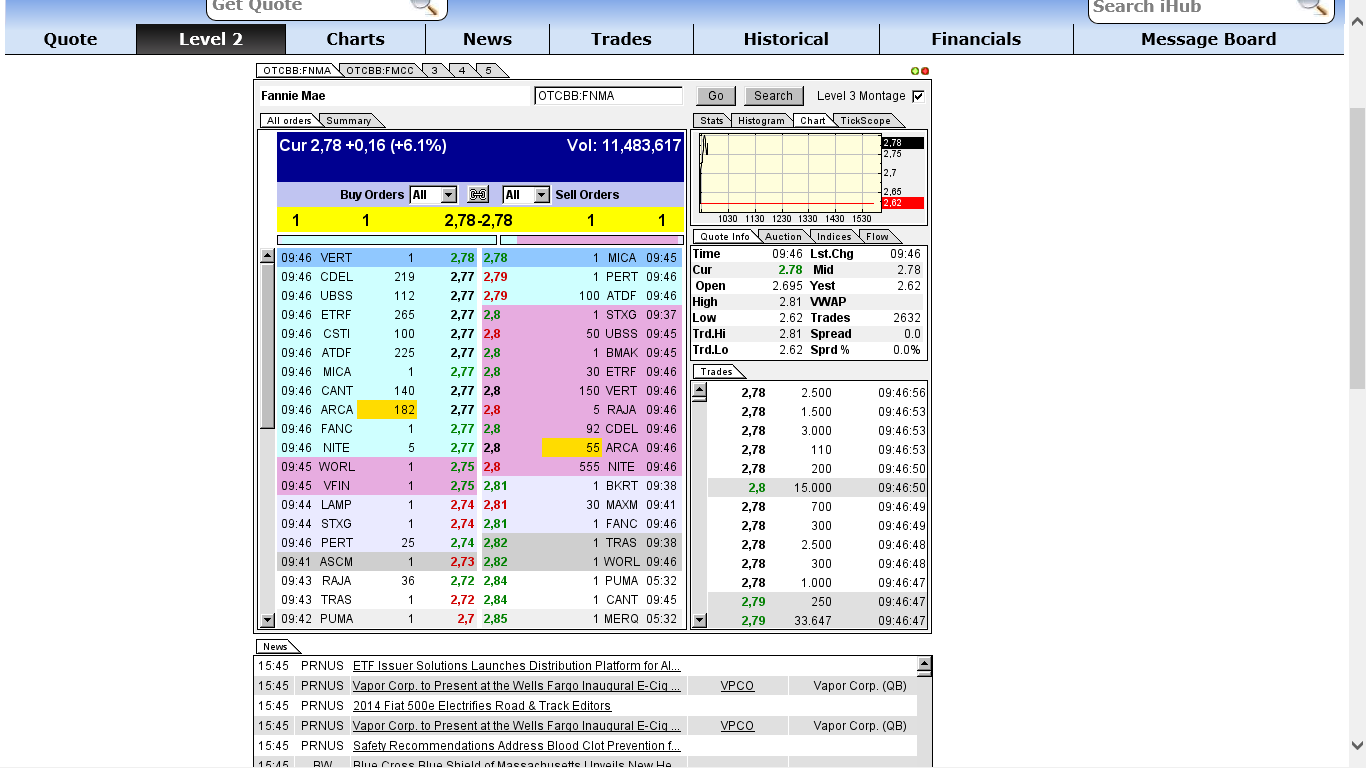Open the Fiat 500e news headline
Image resolution: width=1366 pixels, height=768 pixels.
point(481,706)
